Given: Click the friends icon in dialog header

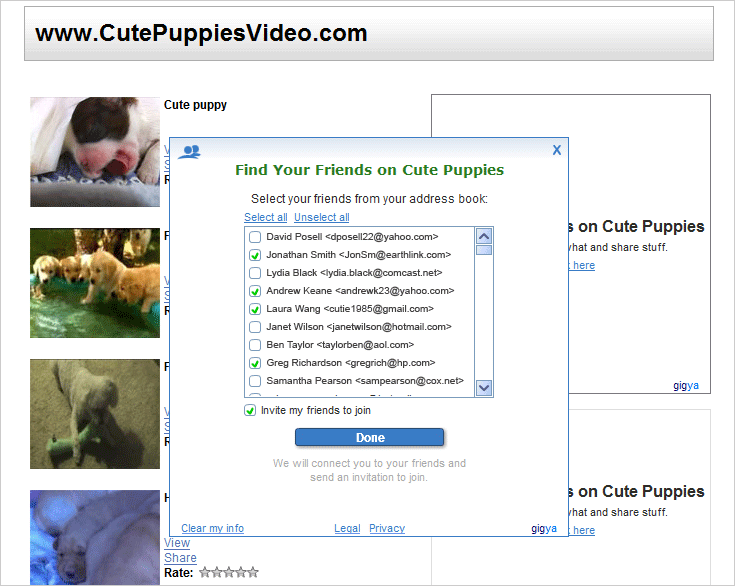Looking at the screenshot, I should [x=190, y=152].
